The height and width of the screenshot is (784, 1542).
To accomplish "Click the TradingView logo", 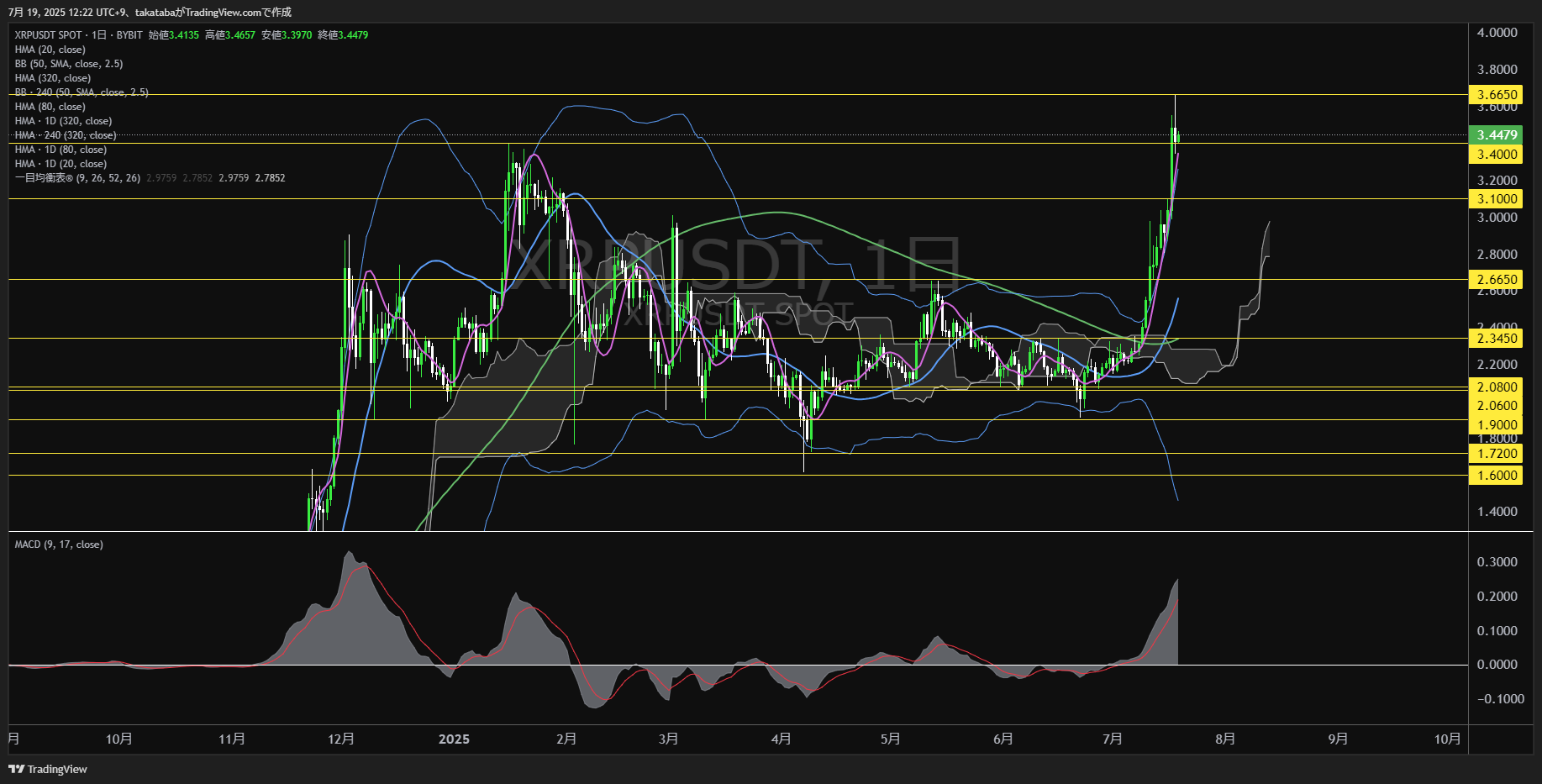I will (48, 769).
